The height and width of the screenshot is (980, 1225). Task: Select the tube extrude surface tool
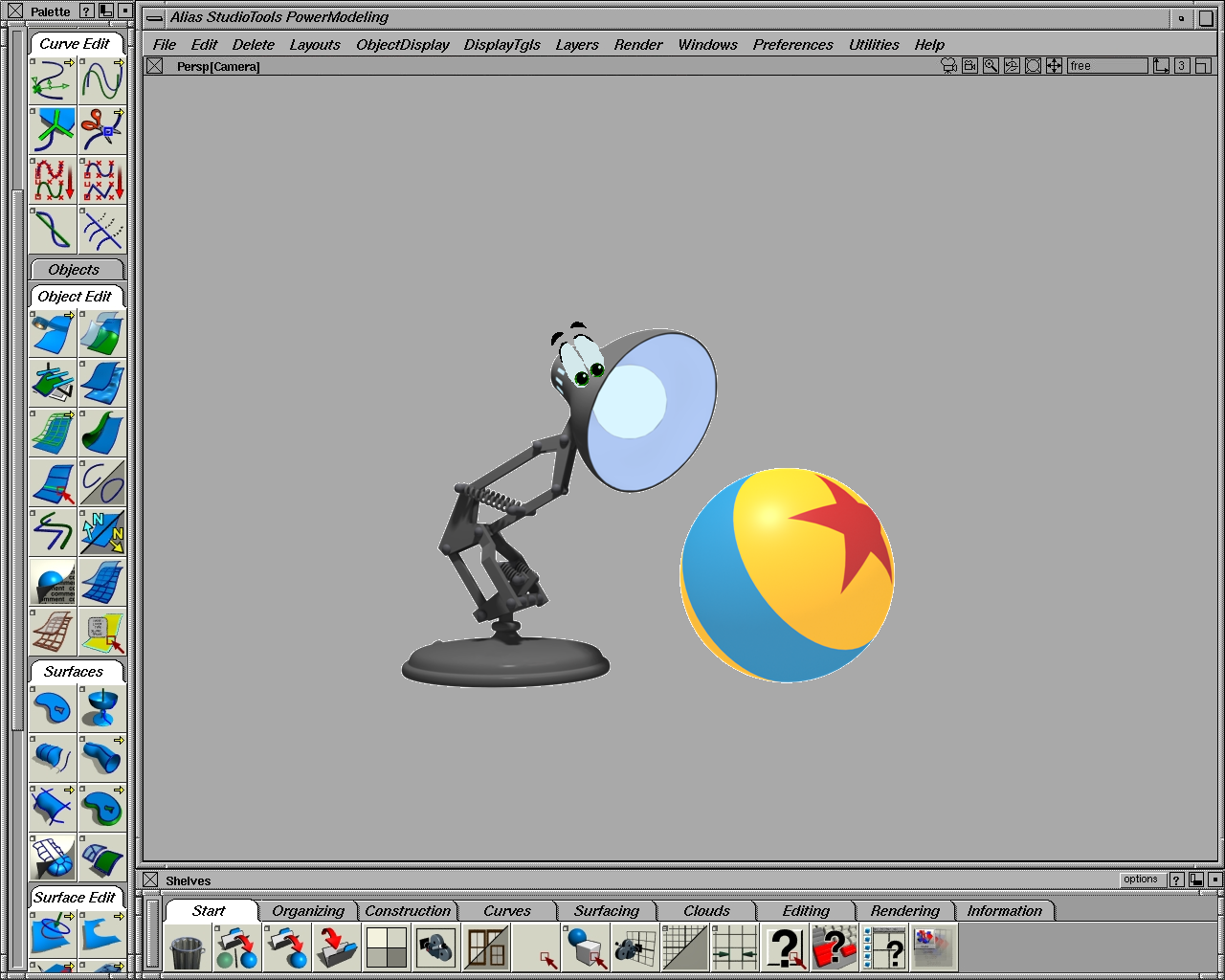(102, 758)
